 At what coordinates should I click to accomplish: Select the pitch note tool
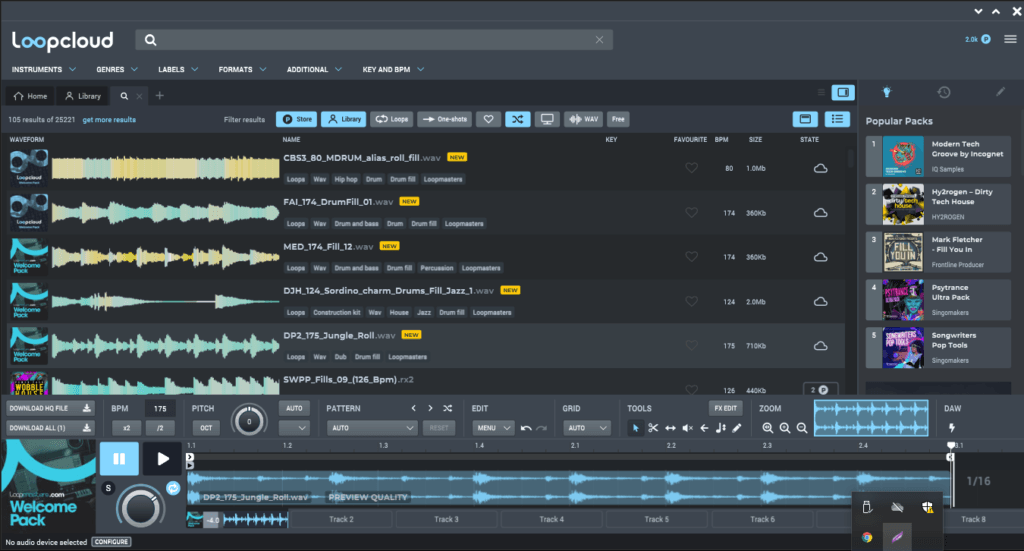720,428
